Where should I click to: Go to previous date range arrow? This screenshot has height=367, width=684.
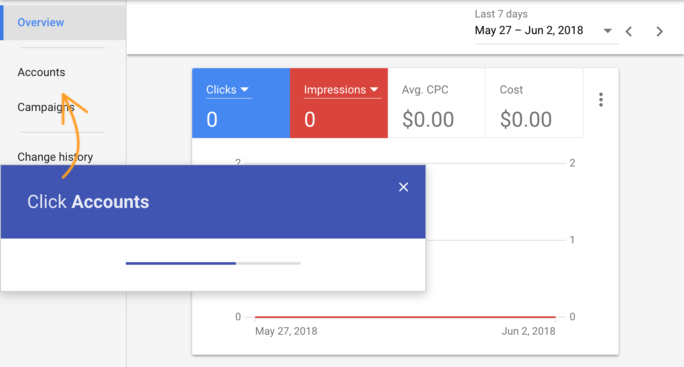pos(629,31)
